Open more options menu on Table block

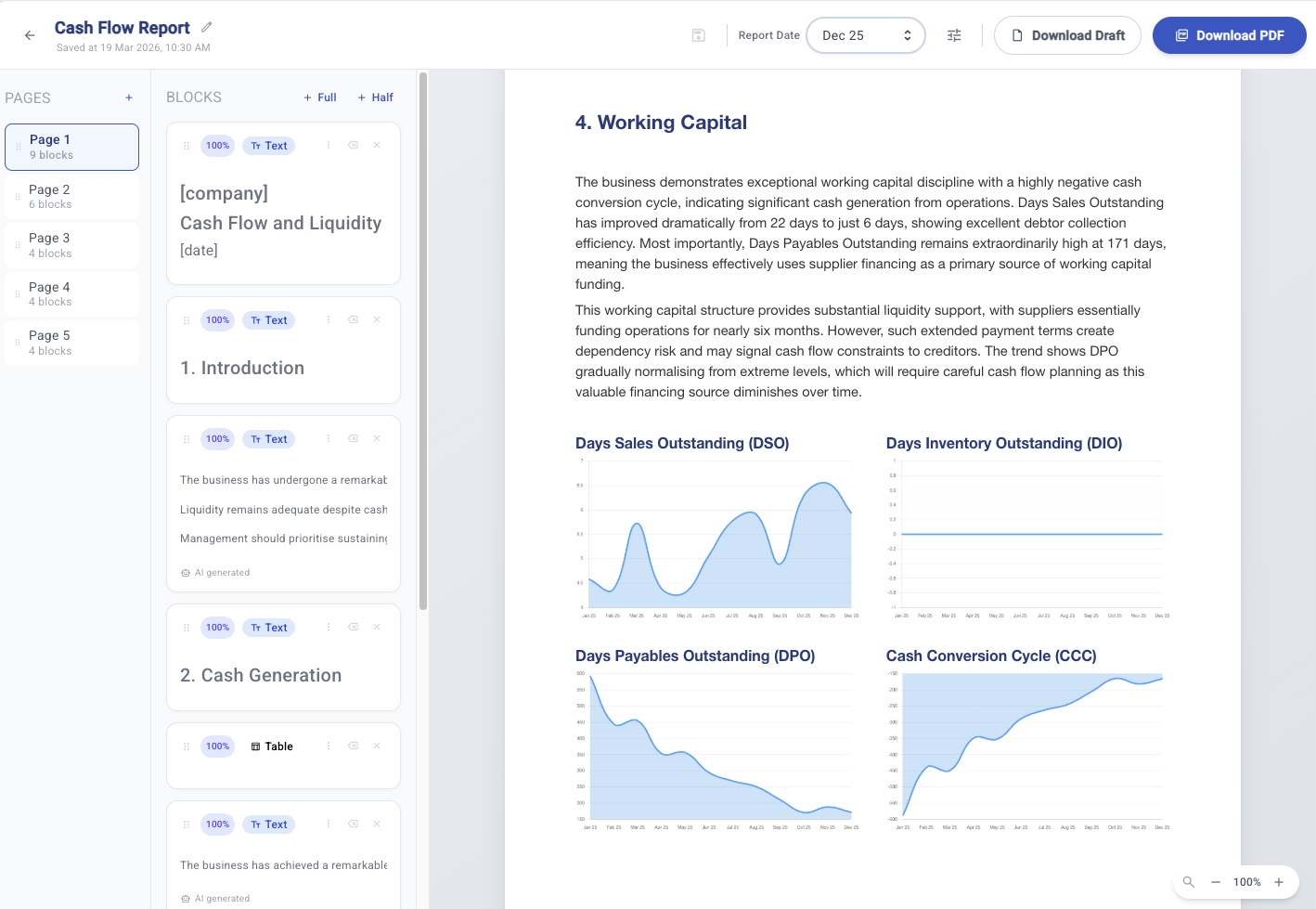click(329, 746)
